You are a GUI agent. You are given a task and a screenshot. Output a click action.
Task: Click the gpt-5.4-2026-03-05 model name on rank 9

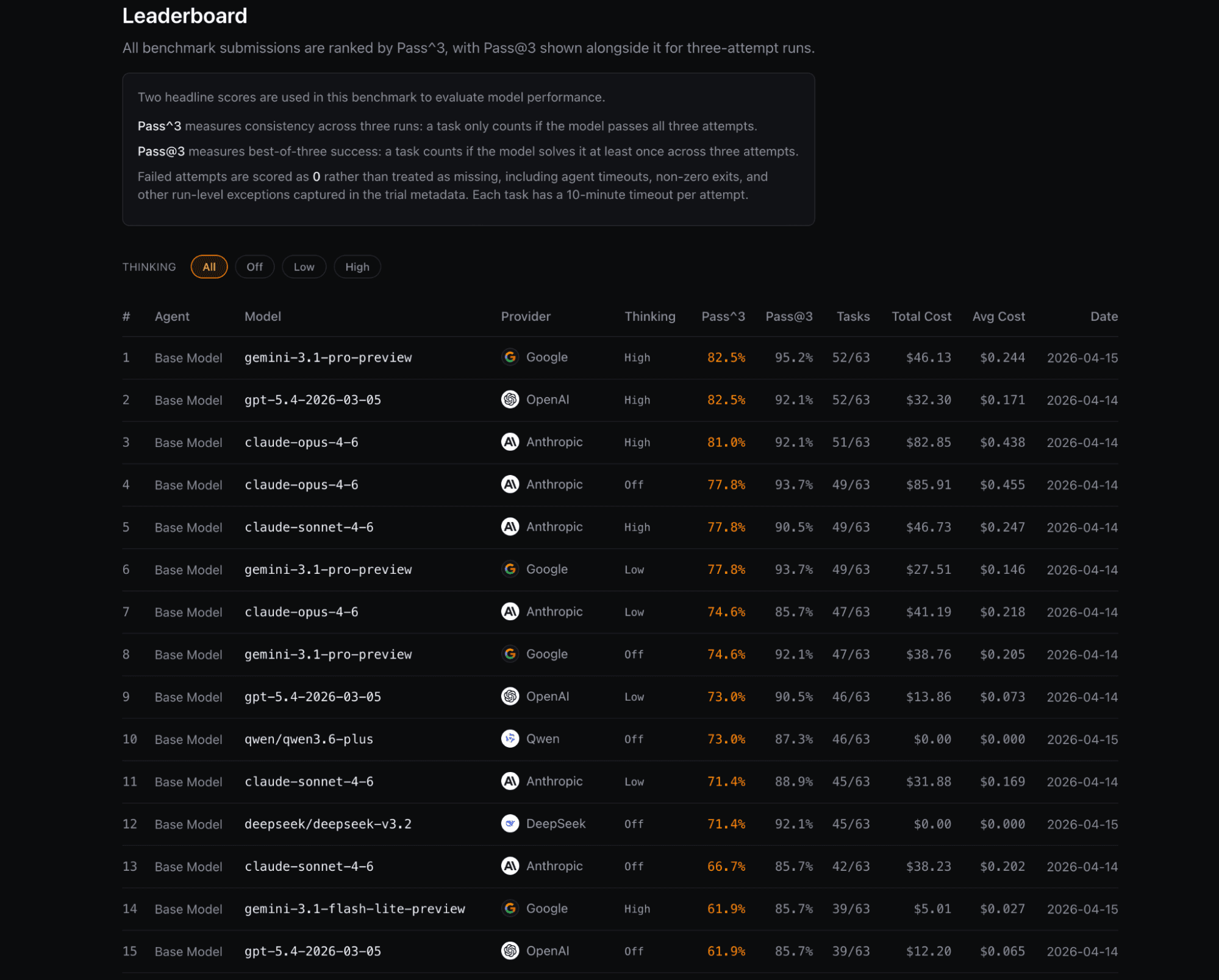point(313,696)
